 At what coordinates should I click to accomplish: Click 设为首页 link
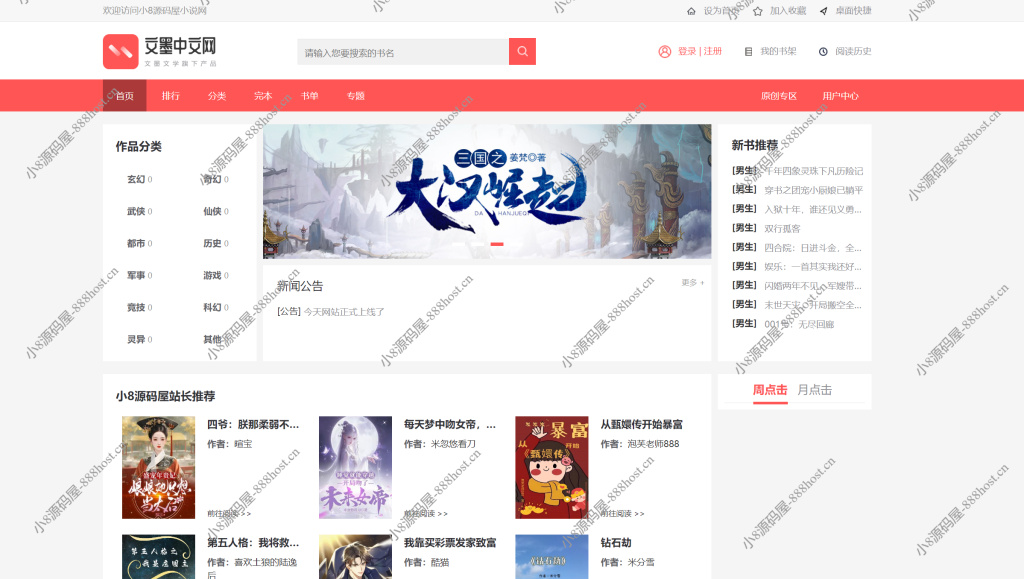coord(721,11)
